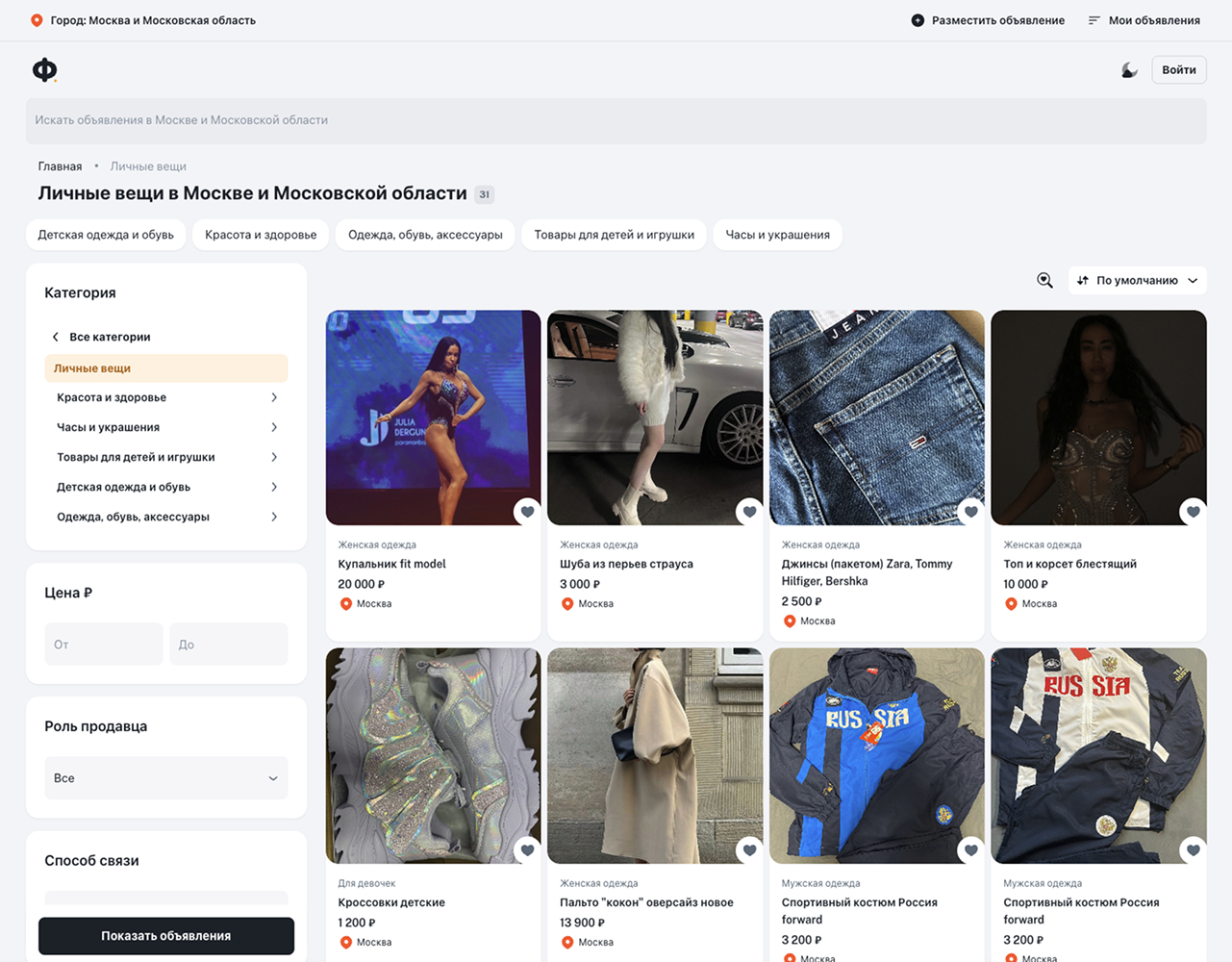Click the site logo icon
The image size is (1232, 962).
(x=44, y=69)
